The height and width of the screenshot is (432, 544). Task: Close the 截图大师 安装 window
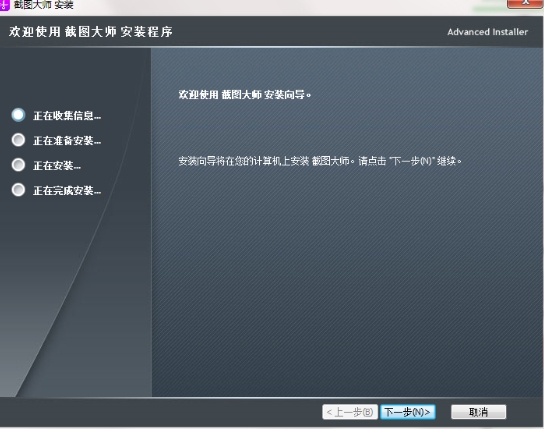pyautogui.click(x=525, y=3)
